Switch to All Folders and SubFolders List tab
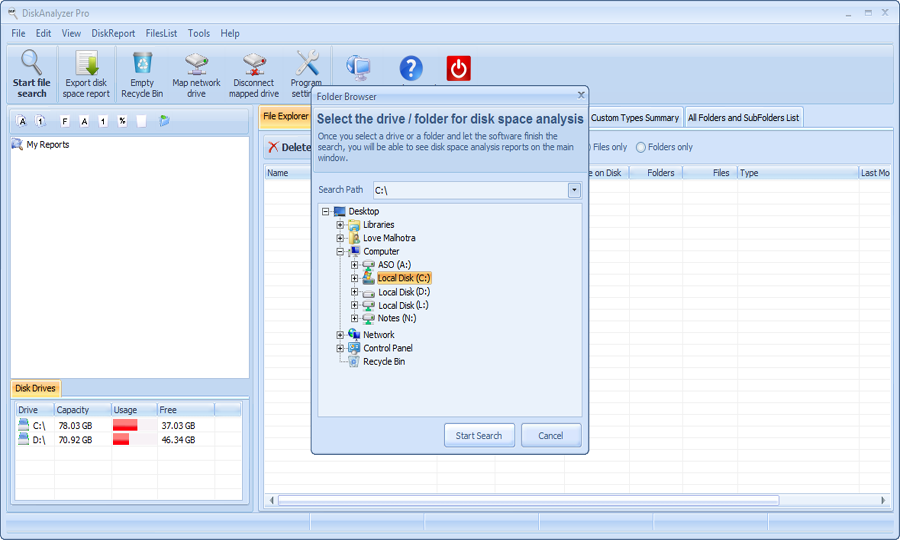Viewport: 900px width, 540px height. click(743, 118)
